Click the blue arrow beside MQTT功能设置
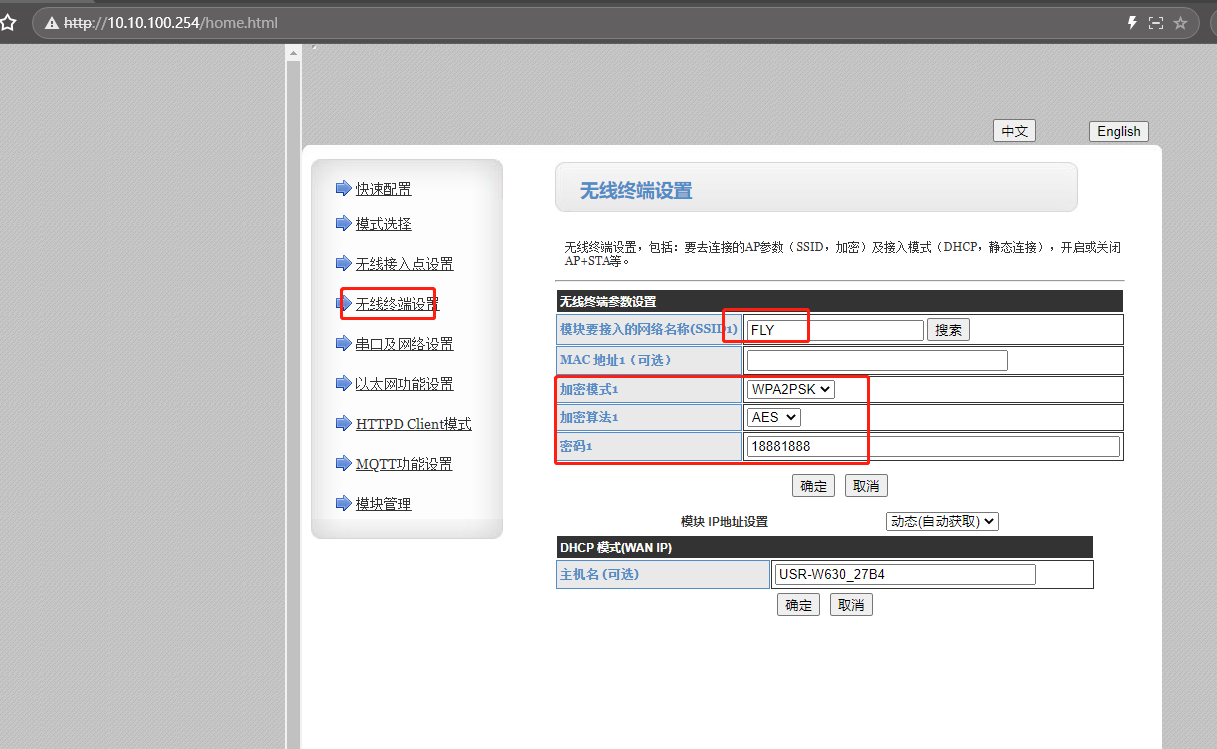1217x749 pixels. point(343,463)
